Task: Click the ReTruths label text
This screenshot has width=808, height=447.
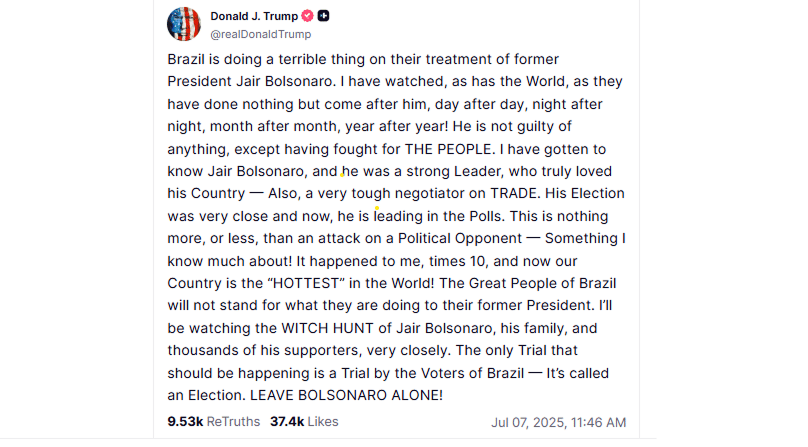Action: click(233, 422)
